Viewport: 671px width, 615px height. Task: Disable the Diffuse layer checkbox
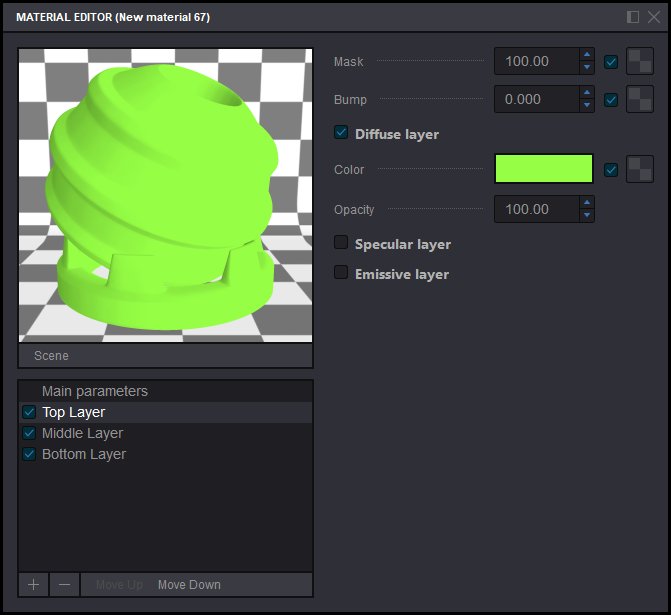341,133
